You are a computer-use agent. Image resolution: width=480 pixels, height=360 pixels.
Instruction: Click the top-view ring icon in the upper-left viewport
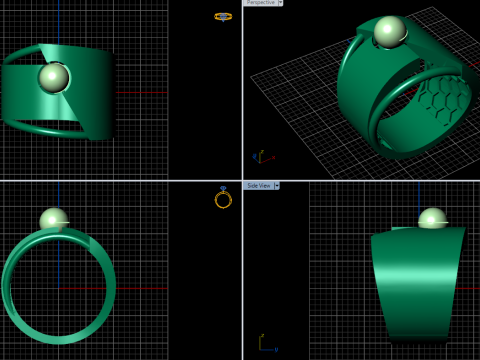[x=223, y=17]
